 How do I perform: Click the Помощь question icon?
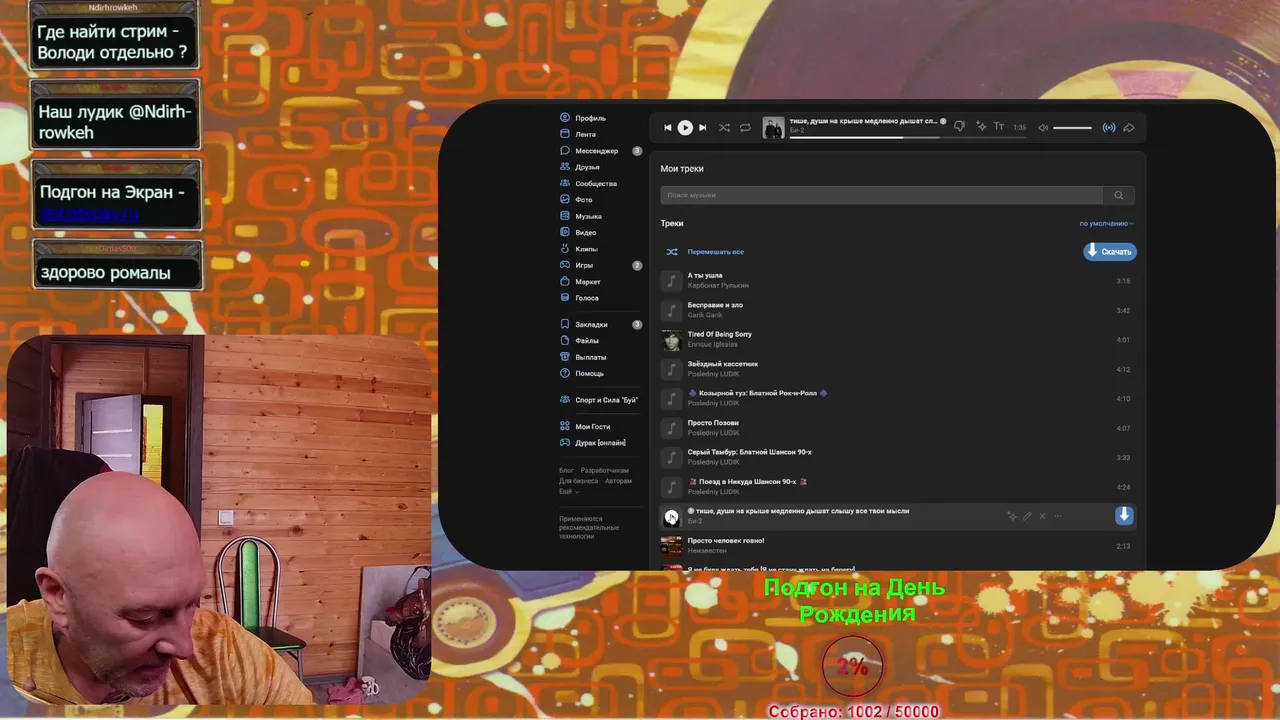[565, 373]
